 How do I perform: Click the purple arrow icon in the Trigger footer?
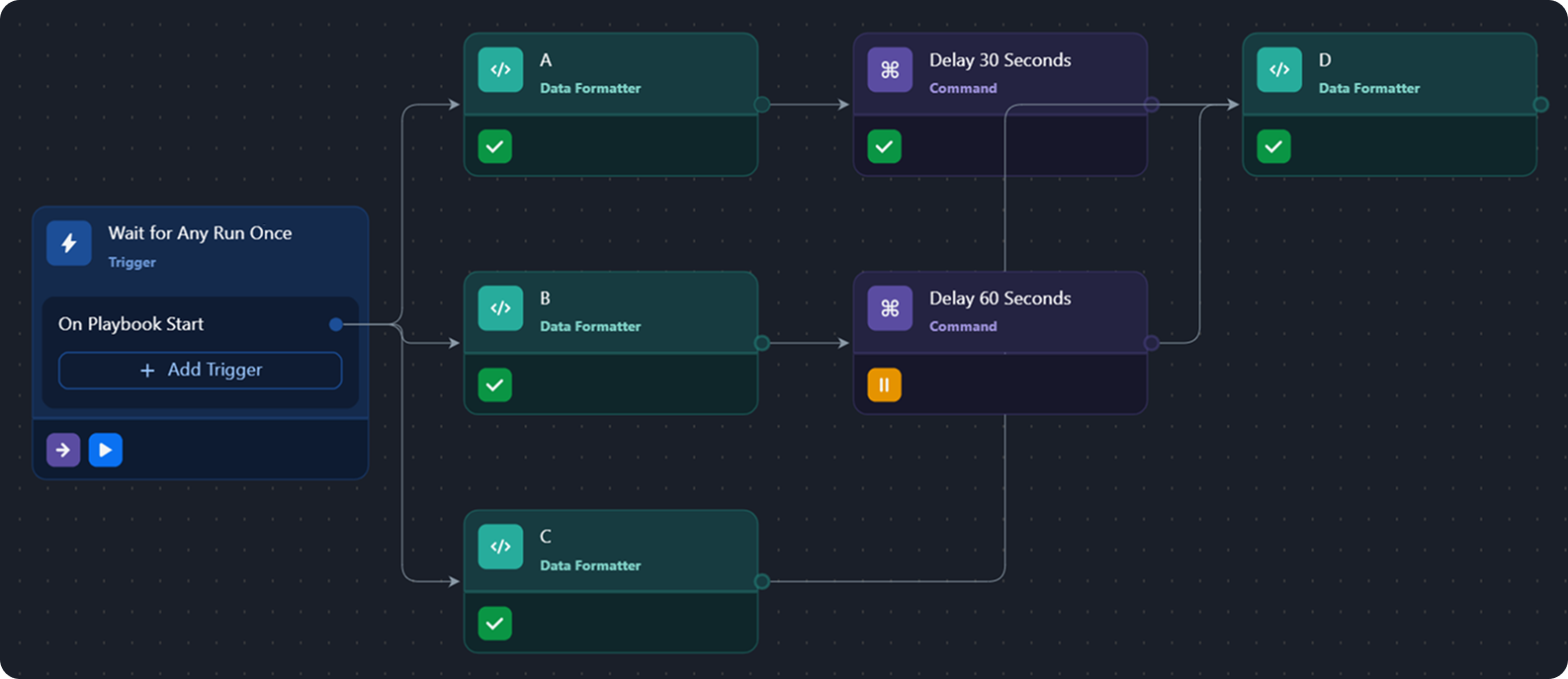tap(63, 450)
